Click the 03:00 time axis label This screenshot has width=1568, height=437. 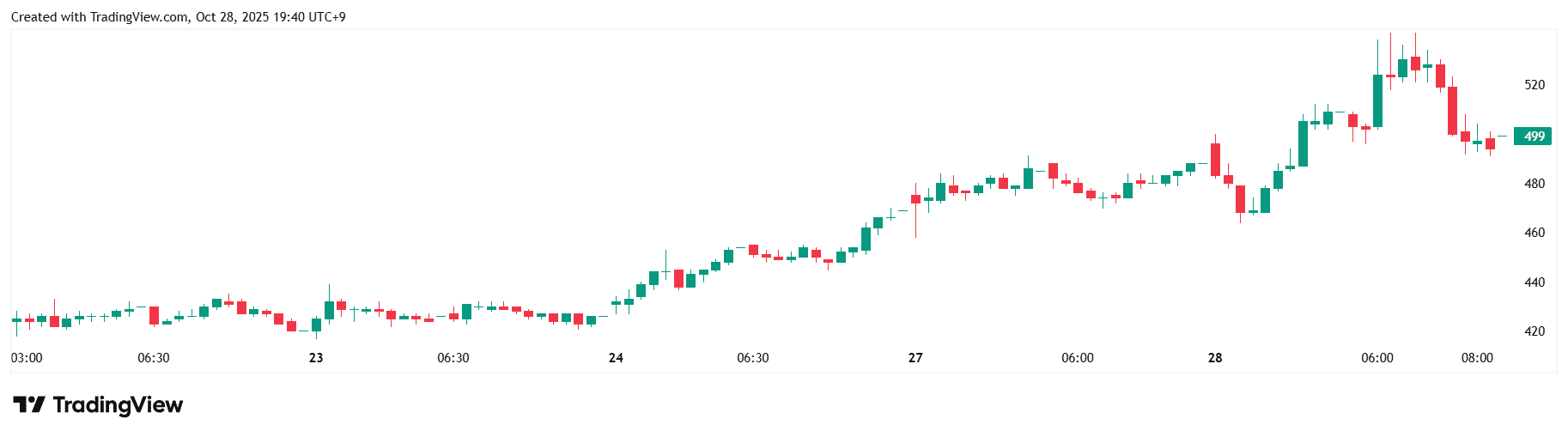pyautogui.click(x=27, y=358)
